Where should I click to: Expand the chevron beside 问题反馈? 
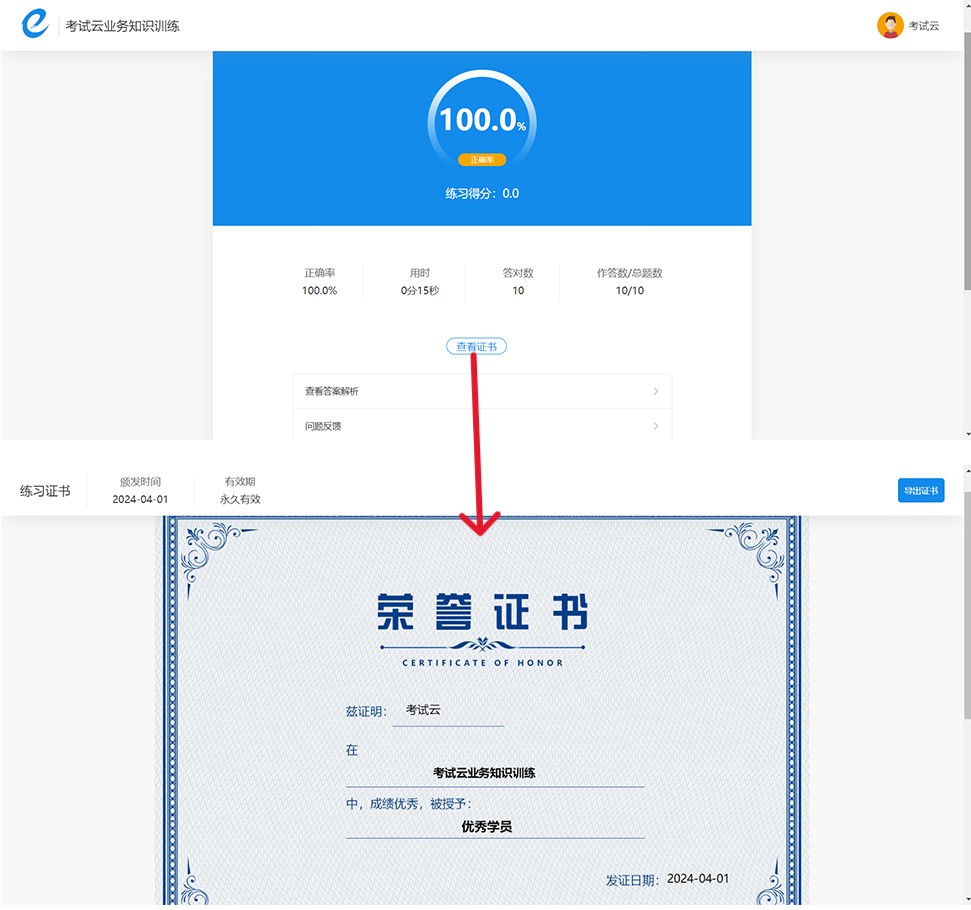pyautogui.click(x=656, y=426)
